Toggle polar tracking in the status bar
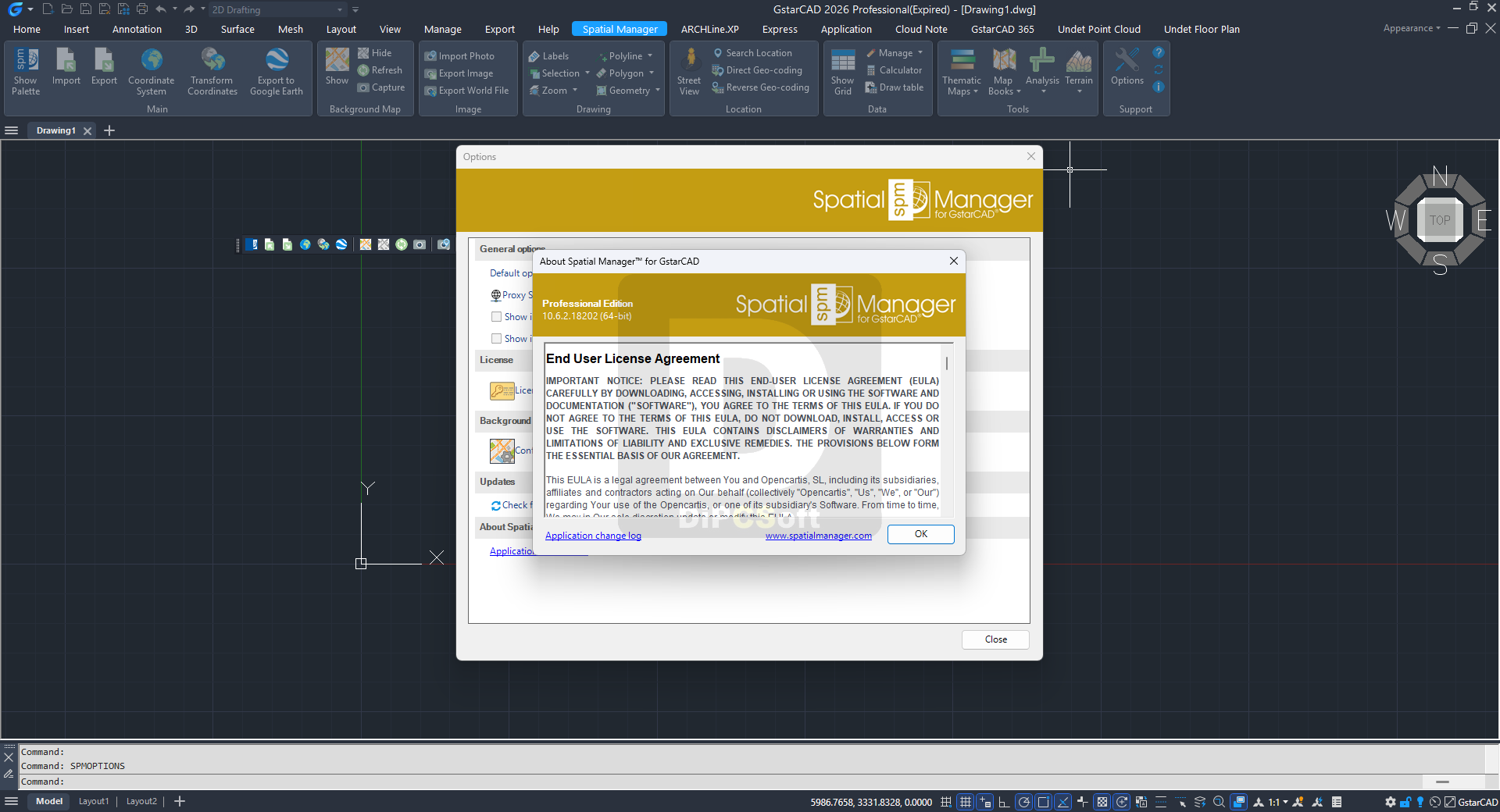1500x812 pixels. pos(1023,802)
